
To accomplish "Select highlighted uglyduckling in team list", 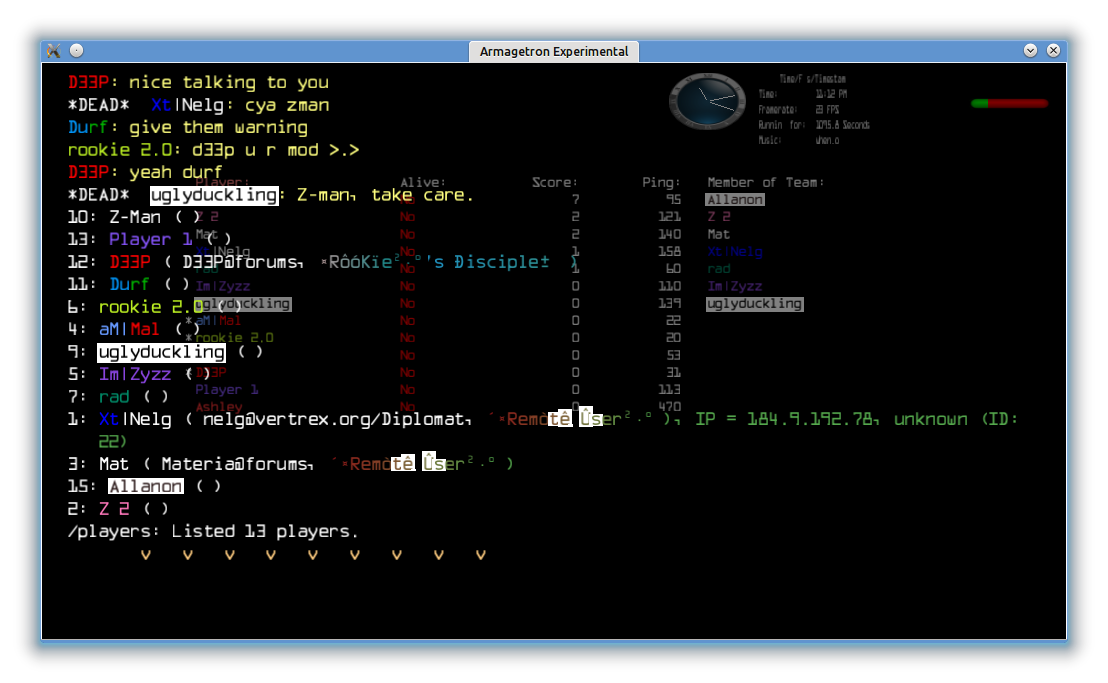I will [x=754, y=304].
